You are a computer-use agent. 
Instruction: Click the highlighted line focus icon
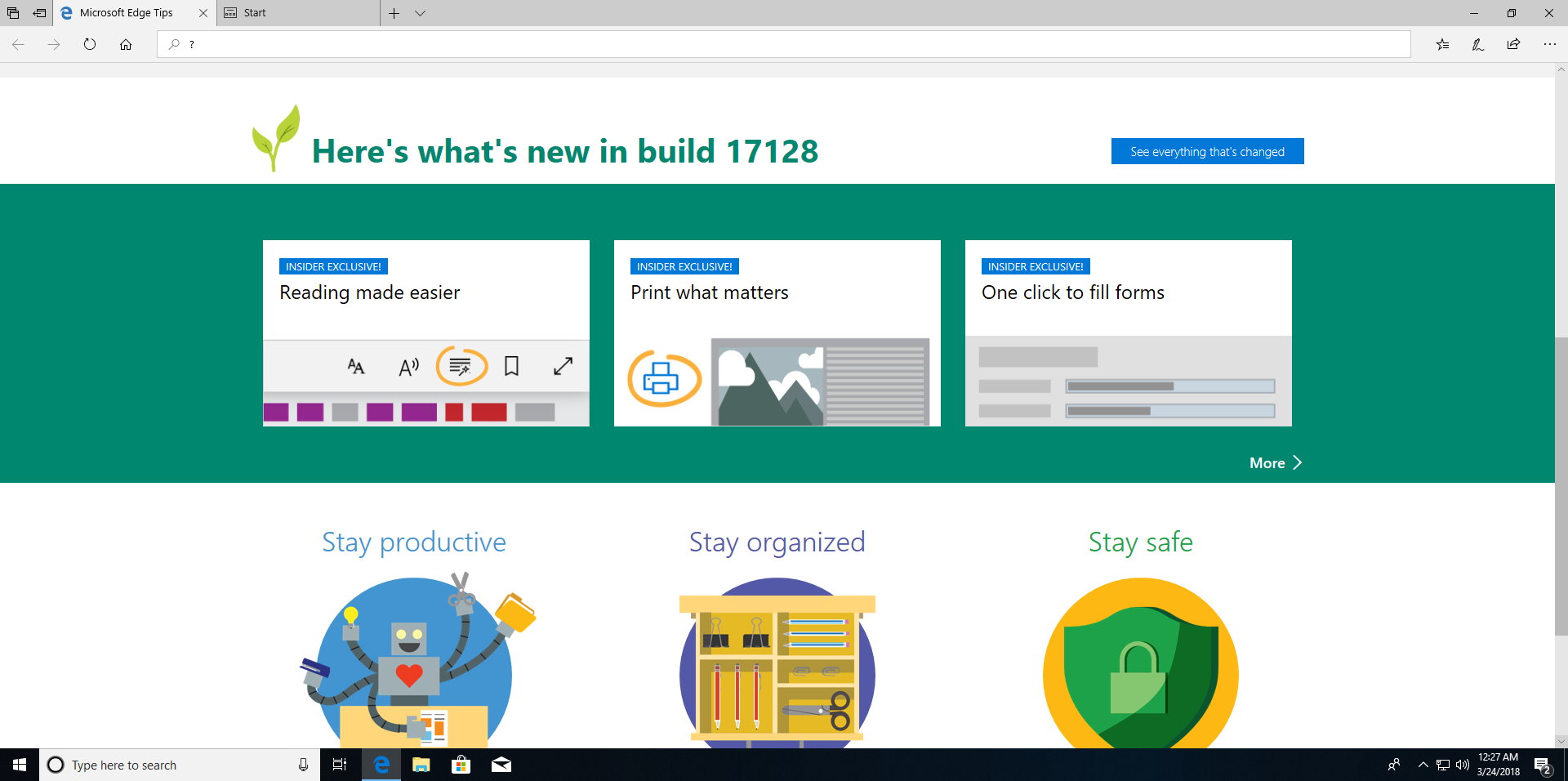pos(461,366)
